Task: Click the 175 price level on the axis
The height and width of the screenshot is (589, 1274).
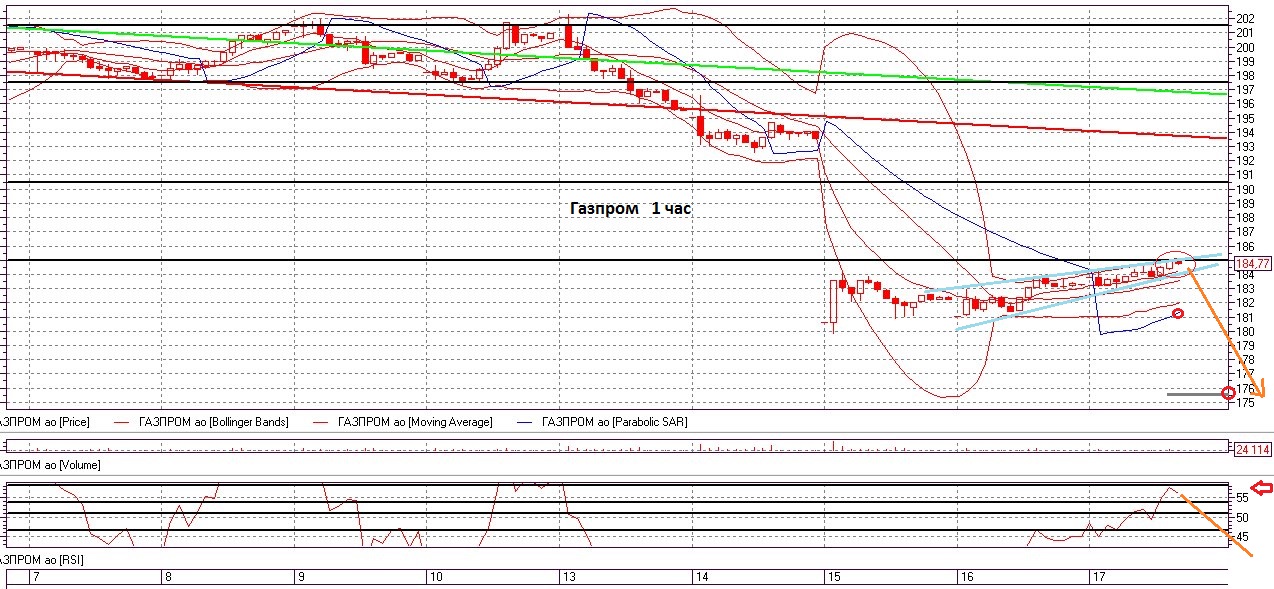Action: click(1246, 402)
